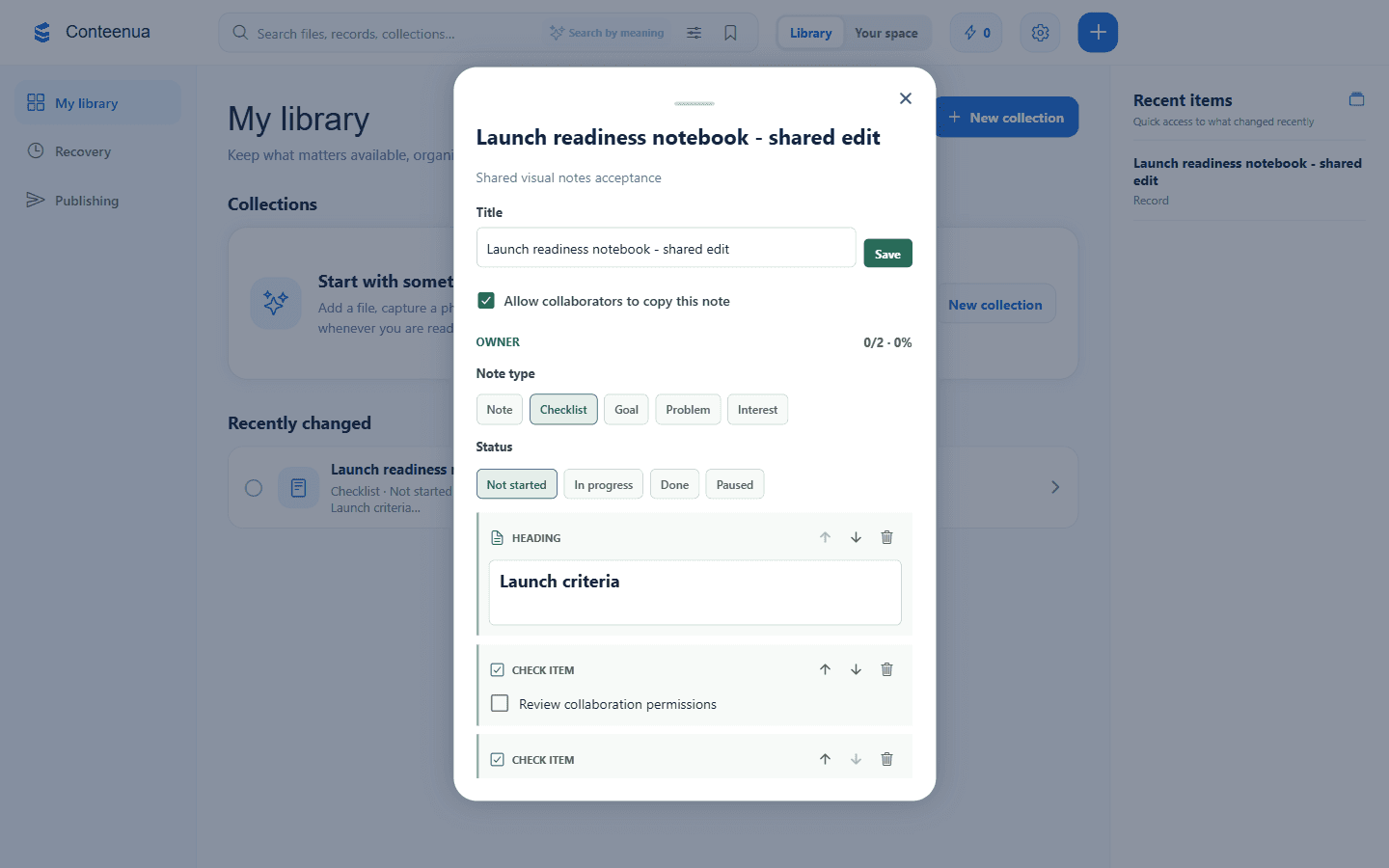Screen dimensions: 1389x868
Task: Grab the dialog drag handle
Action: tap(694, 103)
